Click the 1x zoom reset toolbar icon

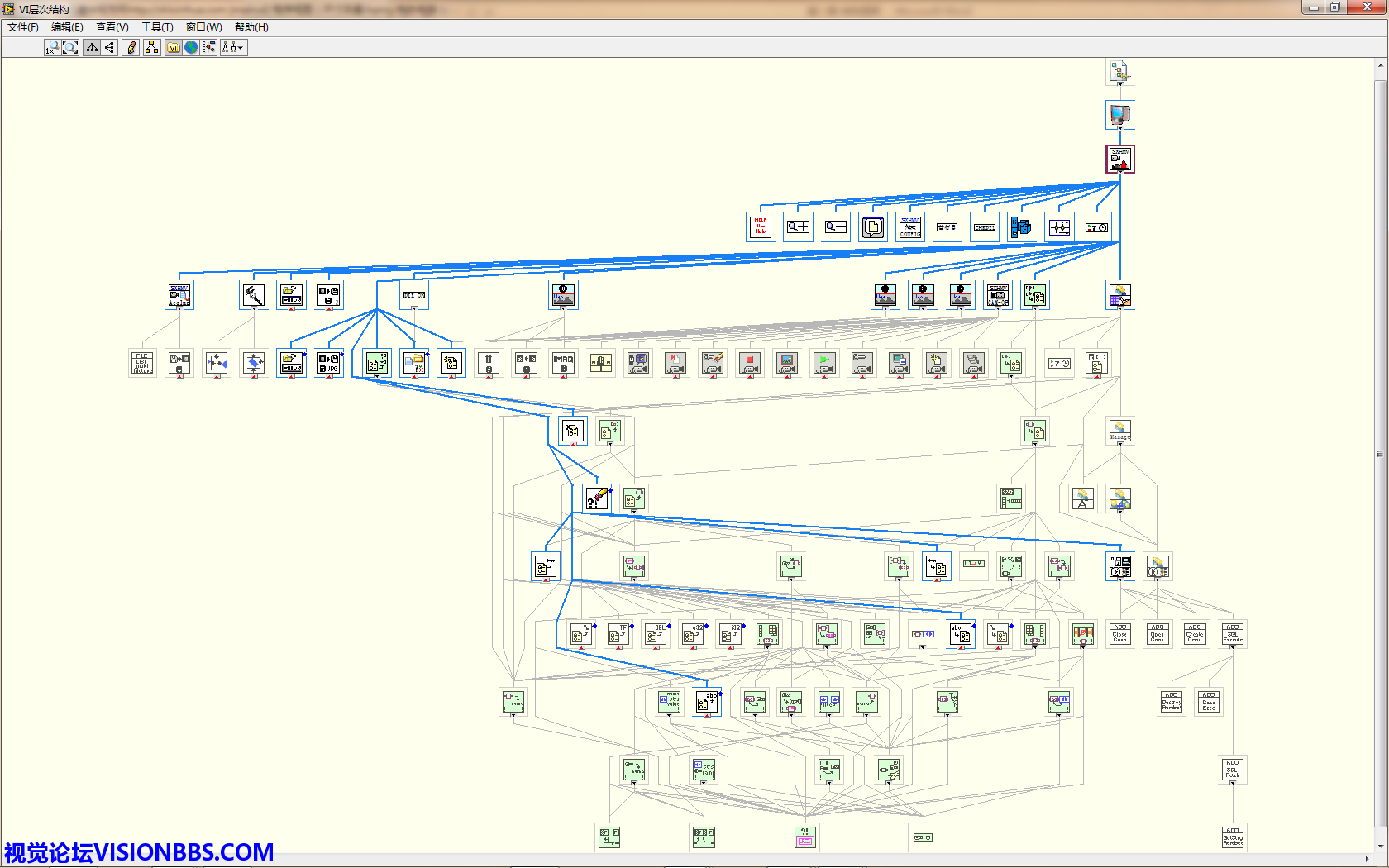tap(52, 48)
